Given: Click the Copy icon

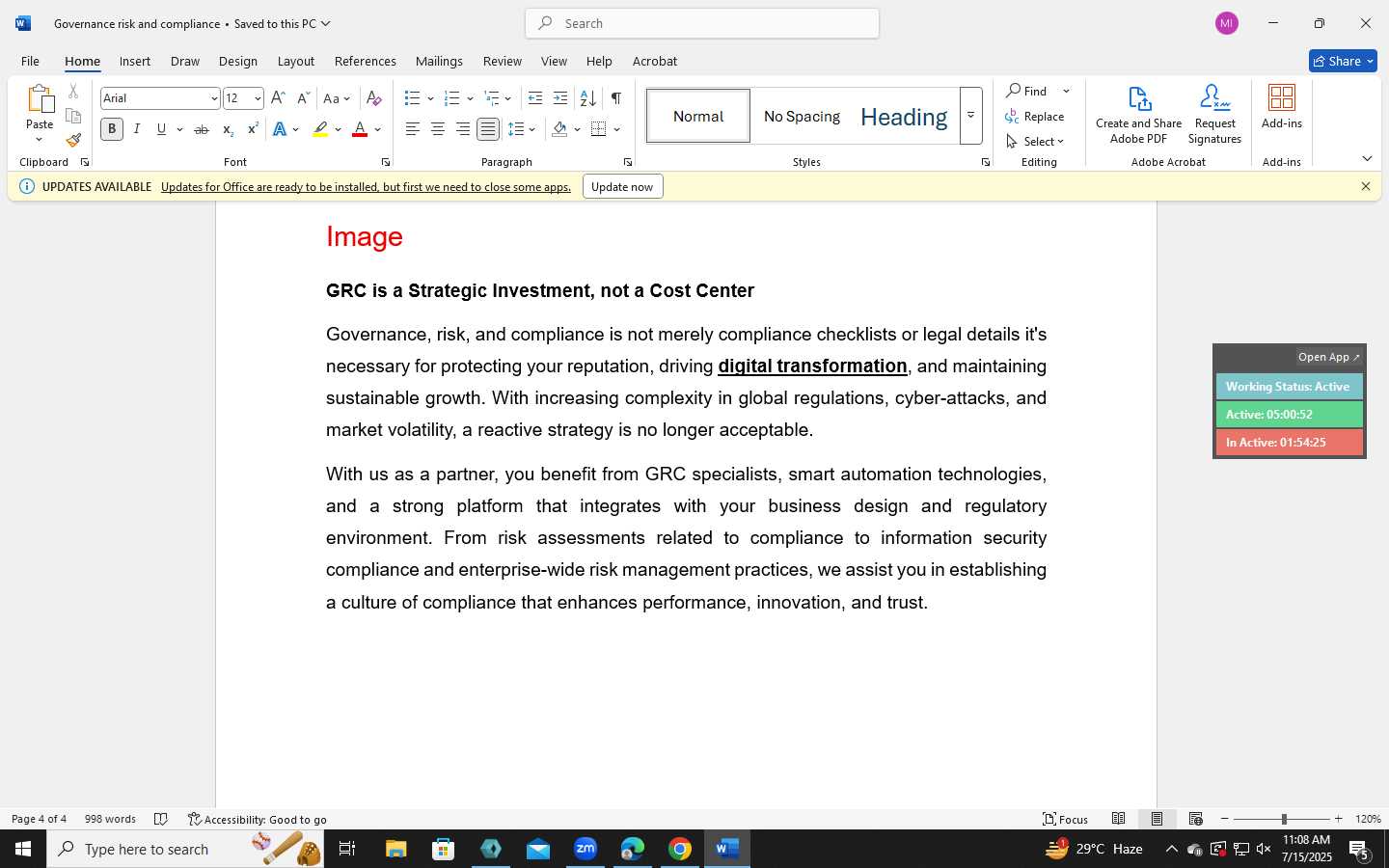Looking at the screenshot, I should click(73, 116).
